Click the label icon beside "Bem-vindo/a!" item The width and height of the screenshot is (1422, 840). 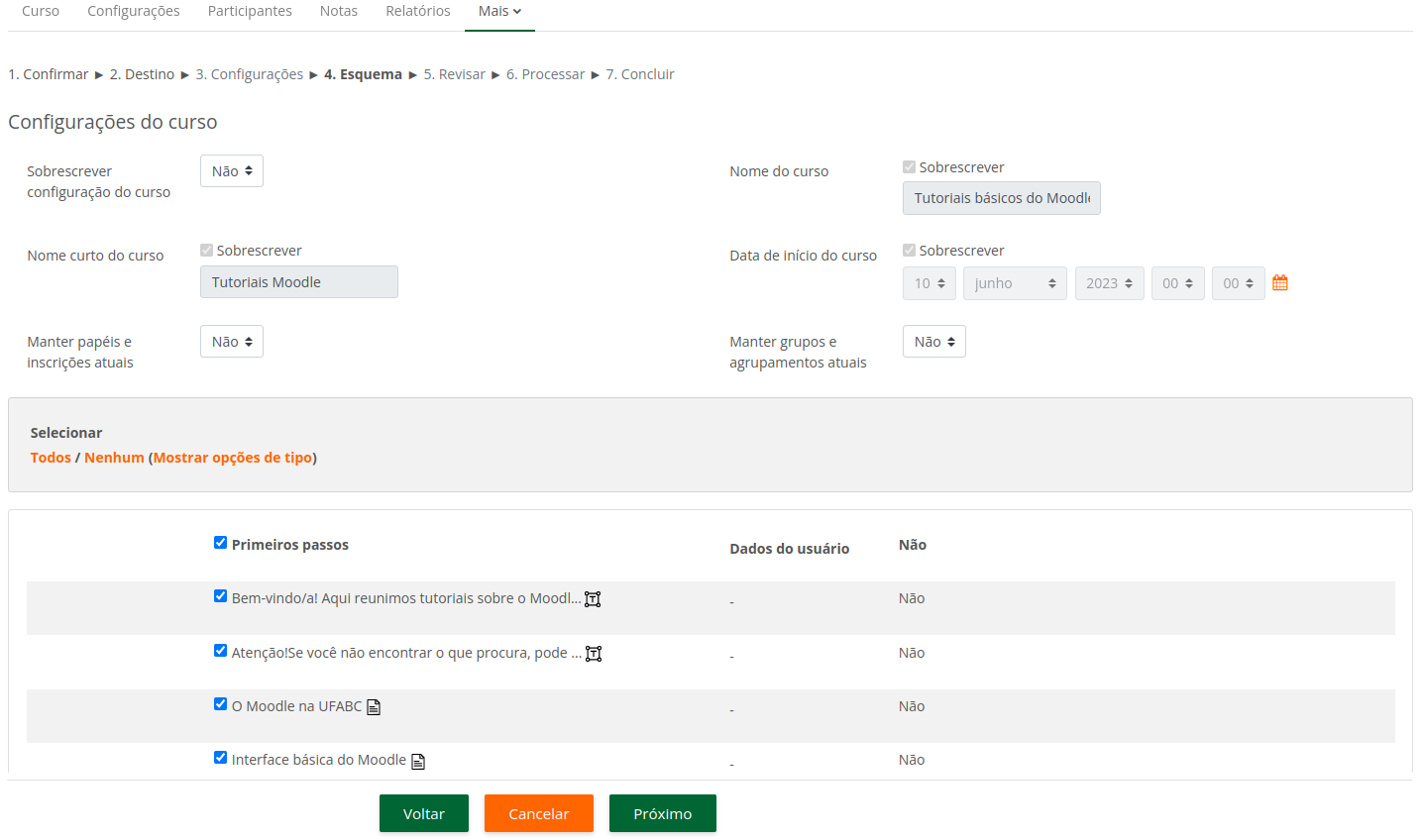pos(593,598)
